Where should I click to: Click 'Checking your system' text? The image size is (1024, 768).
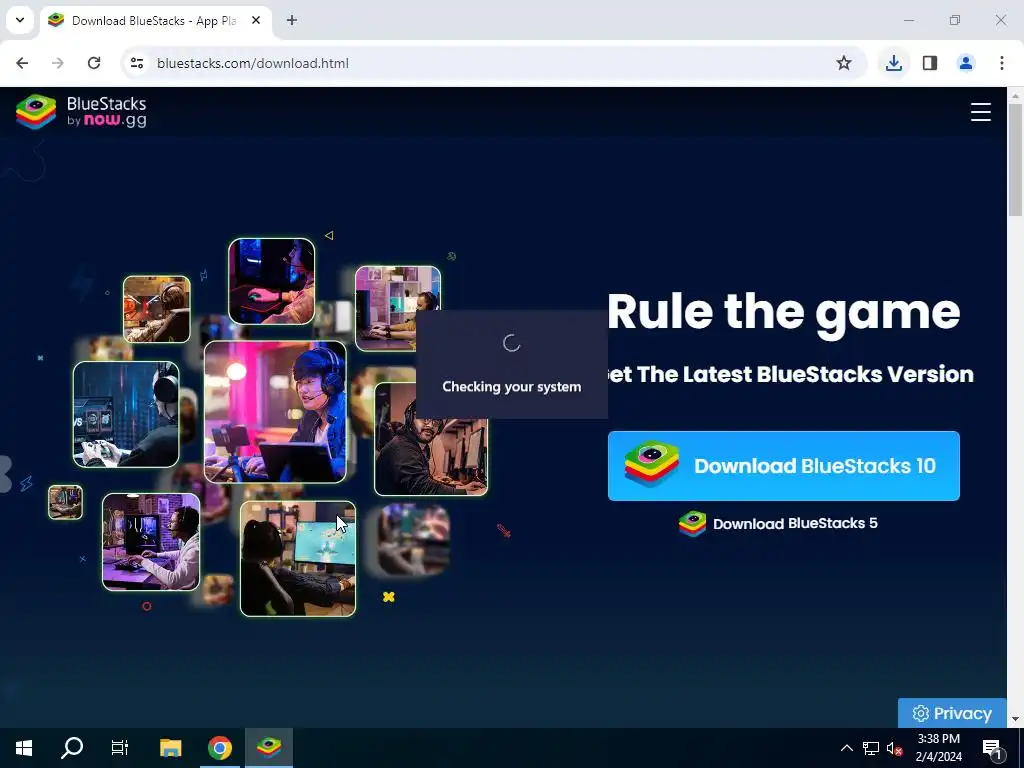point(511,387)
